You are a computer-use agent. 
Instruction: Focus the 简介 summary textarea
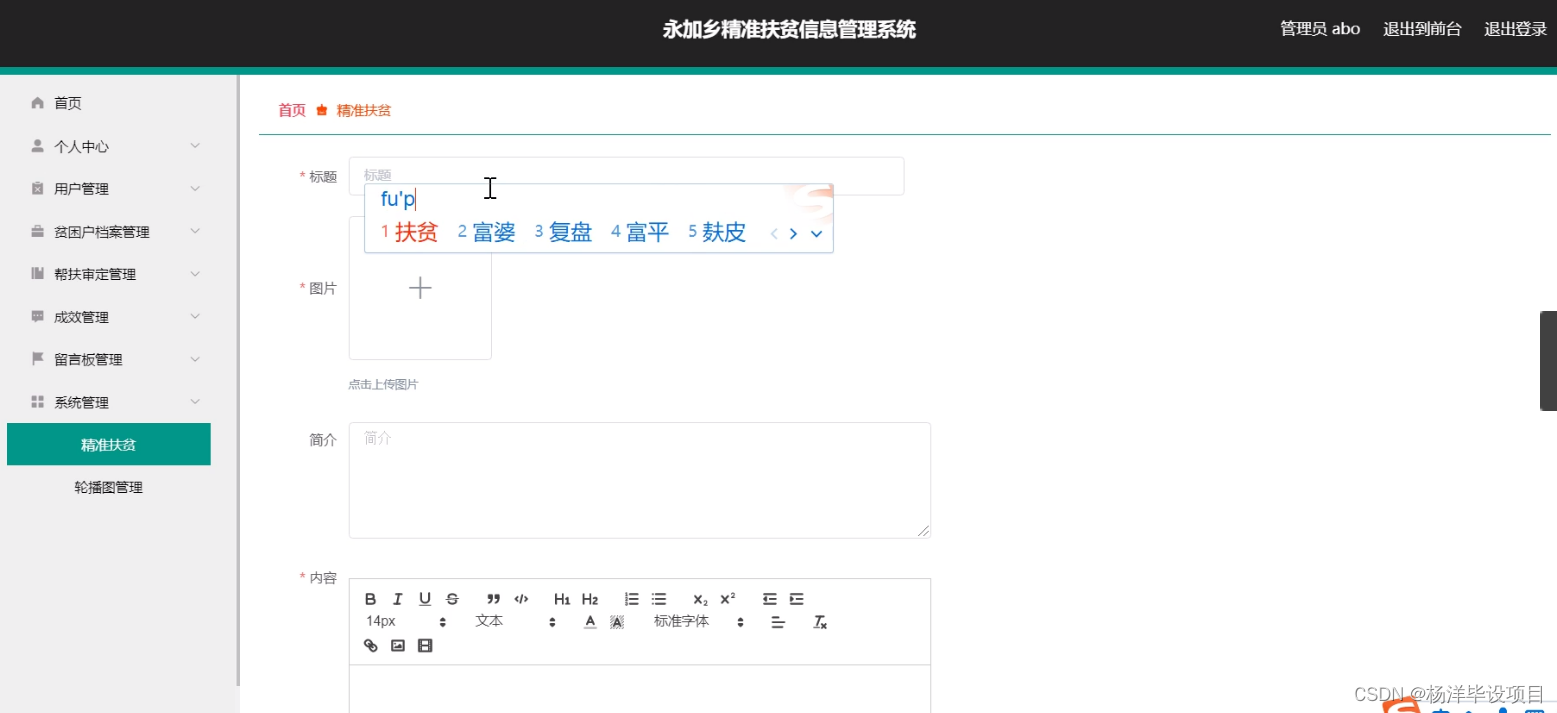pos(640,480)
